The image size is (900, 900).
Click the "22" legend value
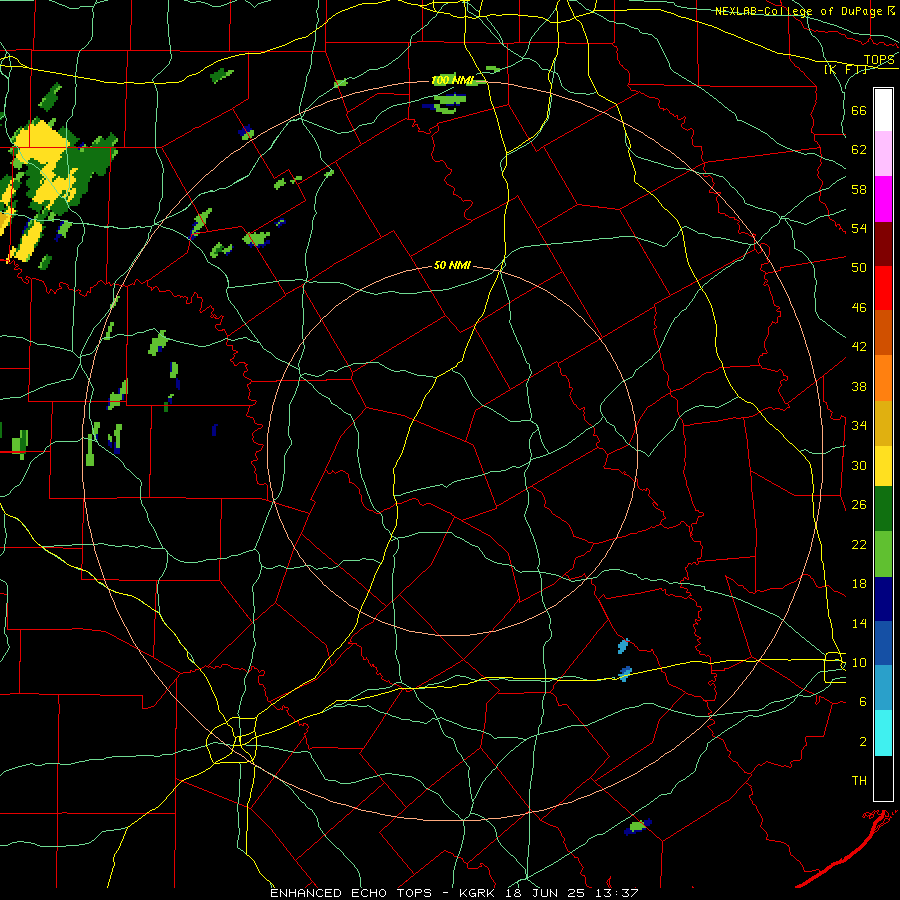(859, 544)
